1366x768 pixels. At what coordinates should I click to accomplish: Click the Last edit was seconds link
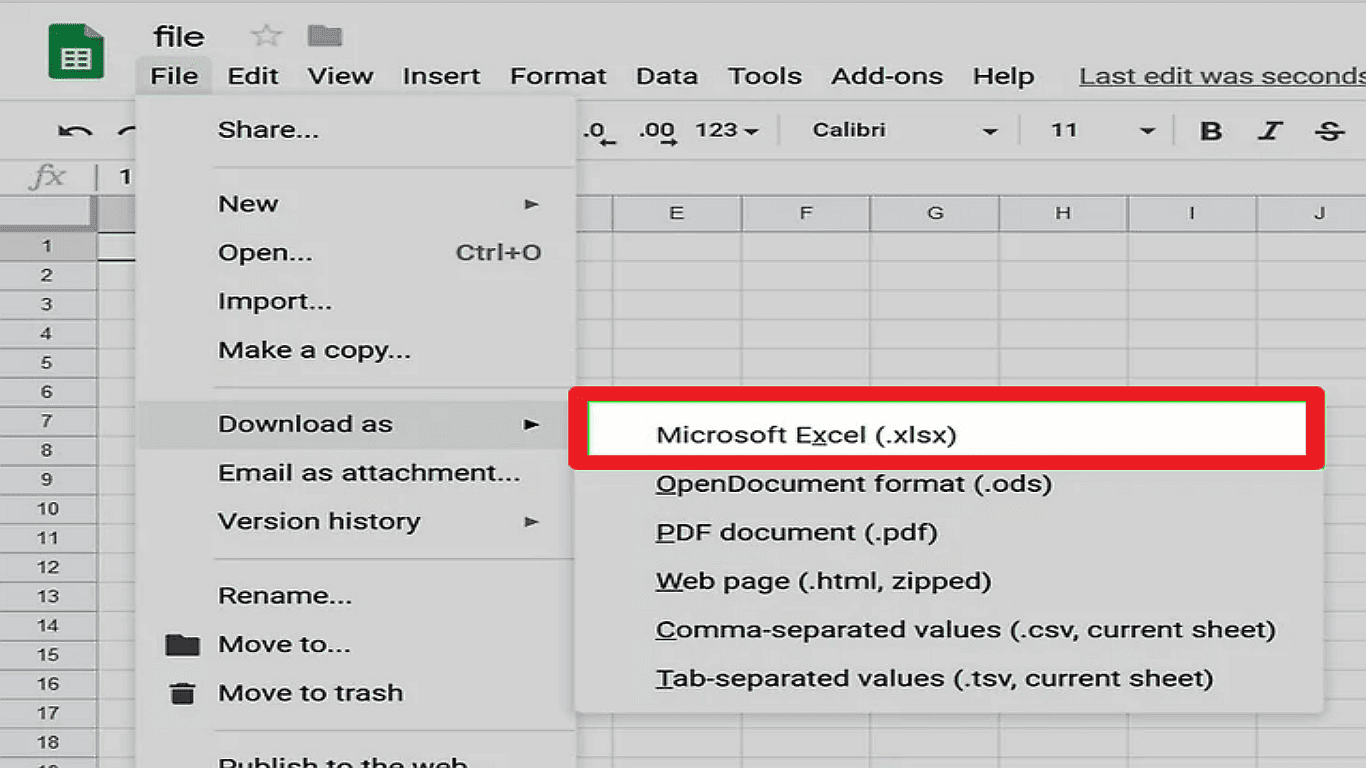[1222, 76]
